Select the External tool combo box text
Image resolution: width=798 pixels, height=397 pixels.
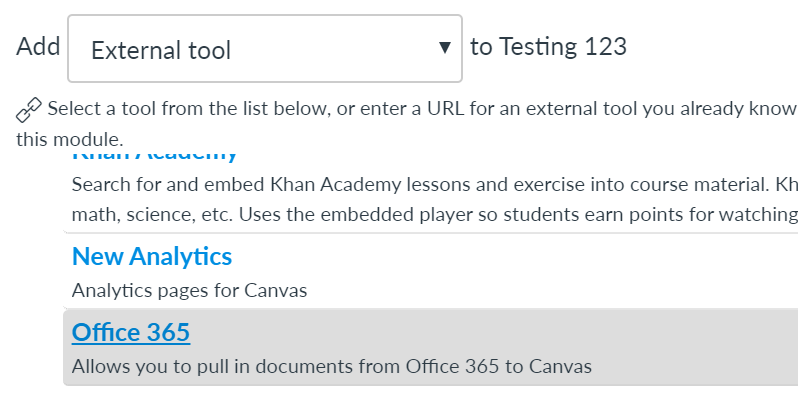coord(161,50)
